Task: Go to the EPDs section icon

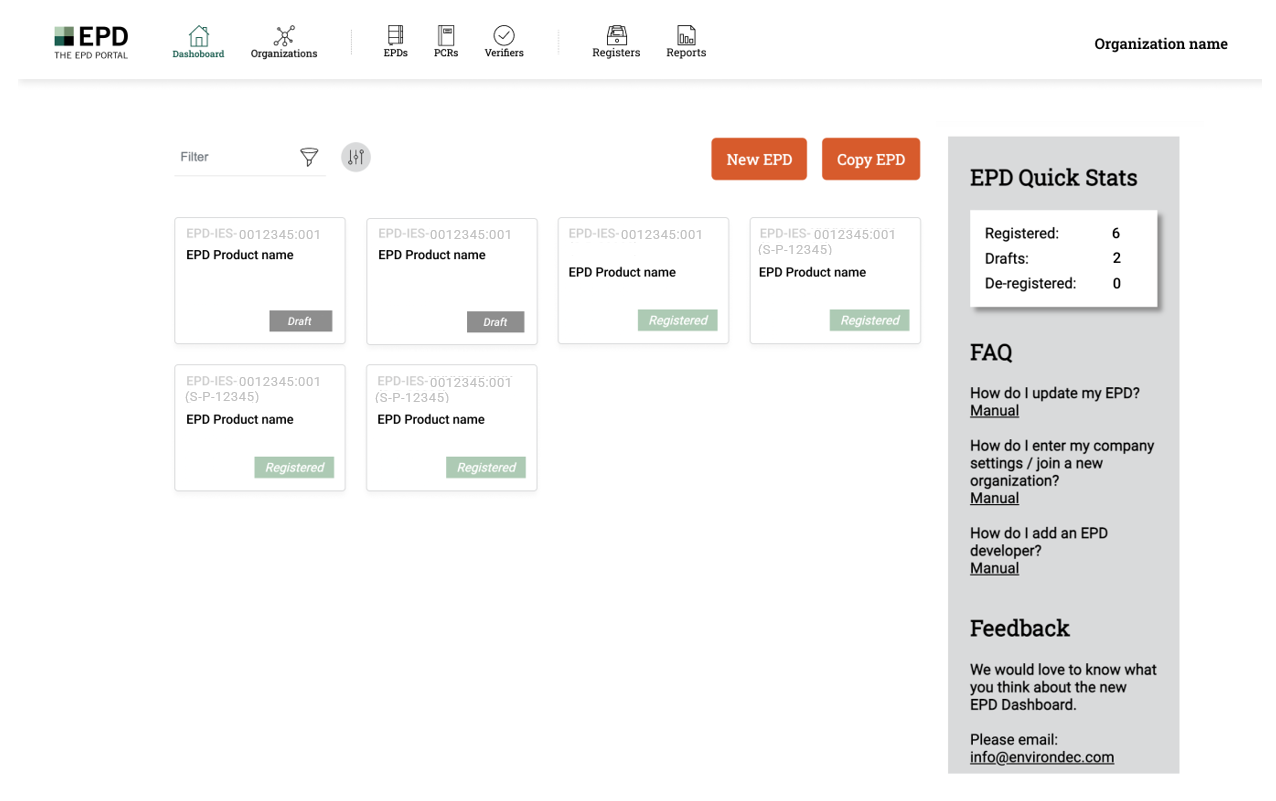Action: pos(395,36)
